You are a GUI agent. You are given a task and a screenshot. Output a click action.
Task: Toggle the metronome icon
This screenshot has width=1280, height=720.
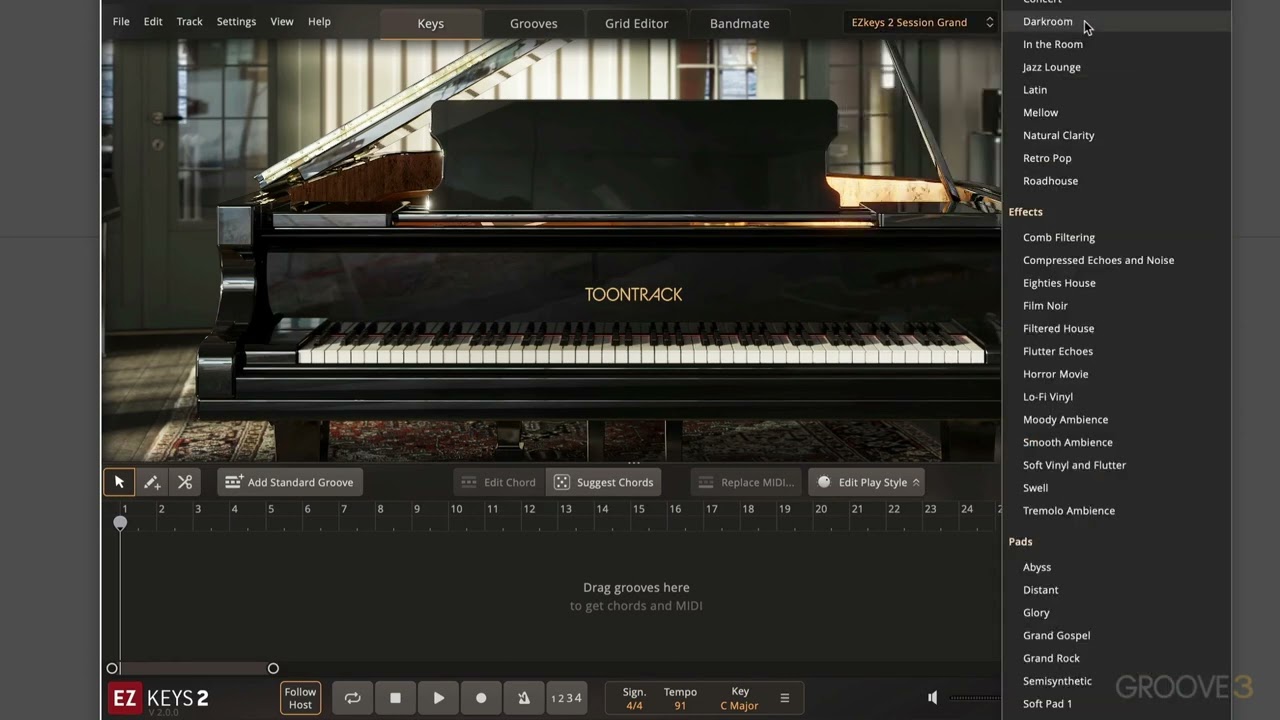[524, 698]
